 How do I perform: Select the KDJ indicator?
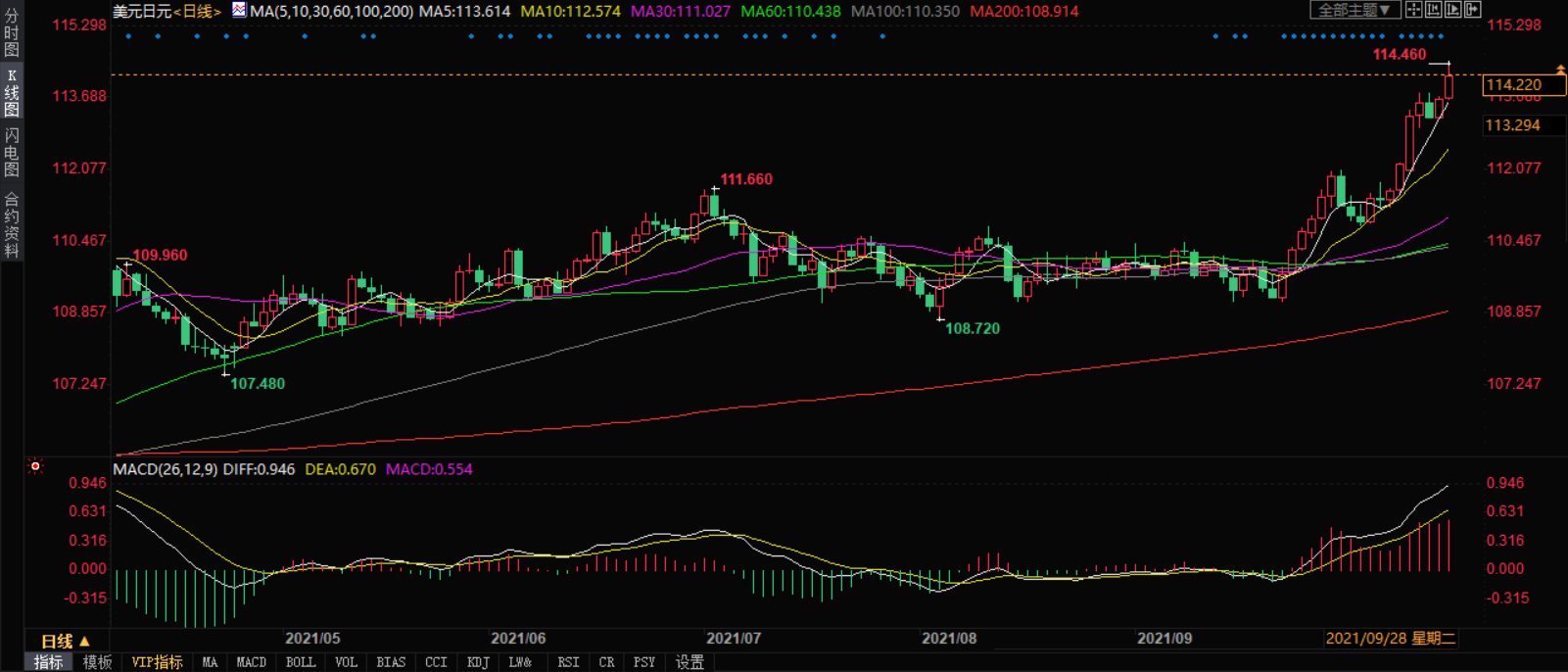pos(477,662)
